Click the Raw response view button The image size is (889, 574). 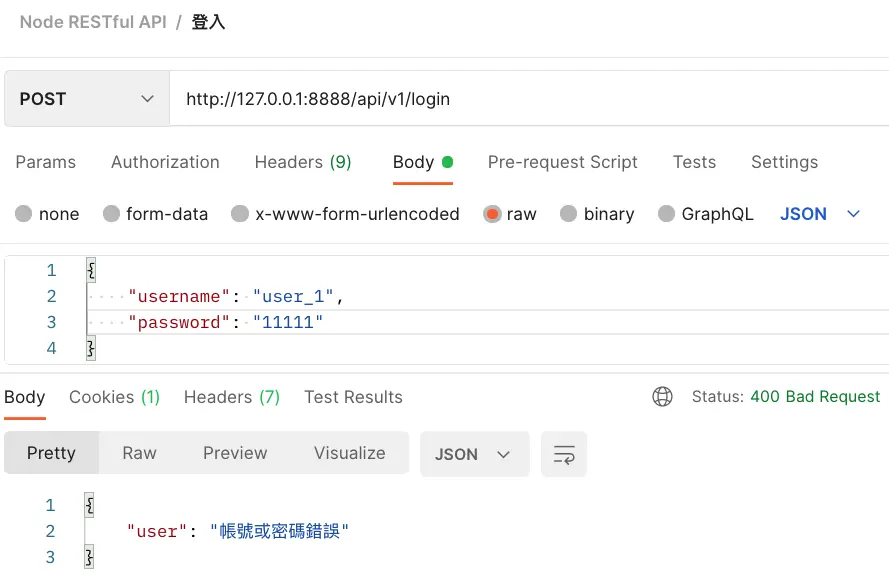pyautogui.click(x=139, y=453)
